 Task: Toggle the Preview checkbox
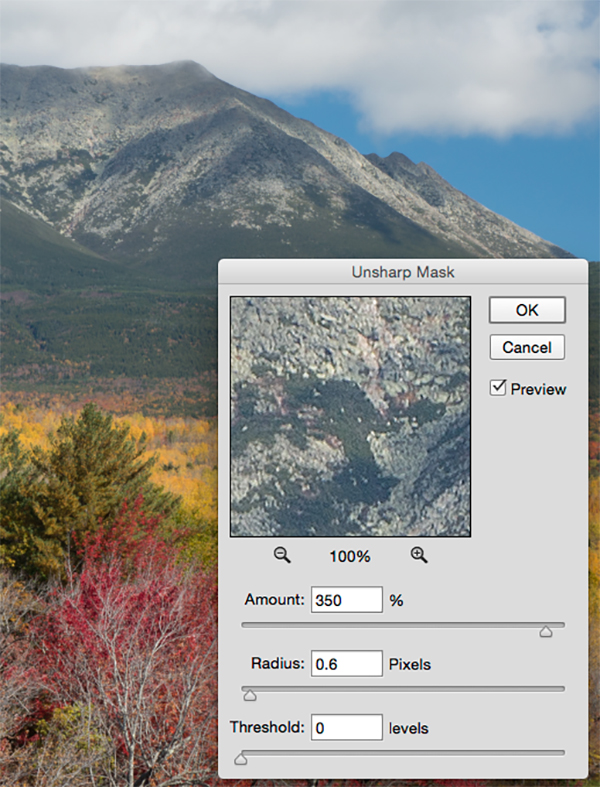click(498, 387)
